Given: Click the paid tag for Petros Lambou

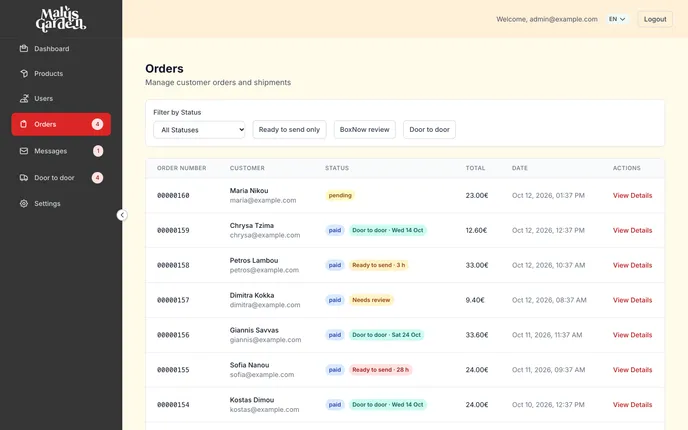Looking at the screenshot, I should point(335,265).
